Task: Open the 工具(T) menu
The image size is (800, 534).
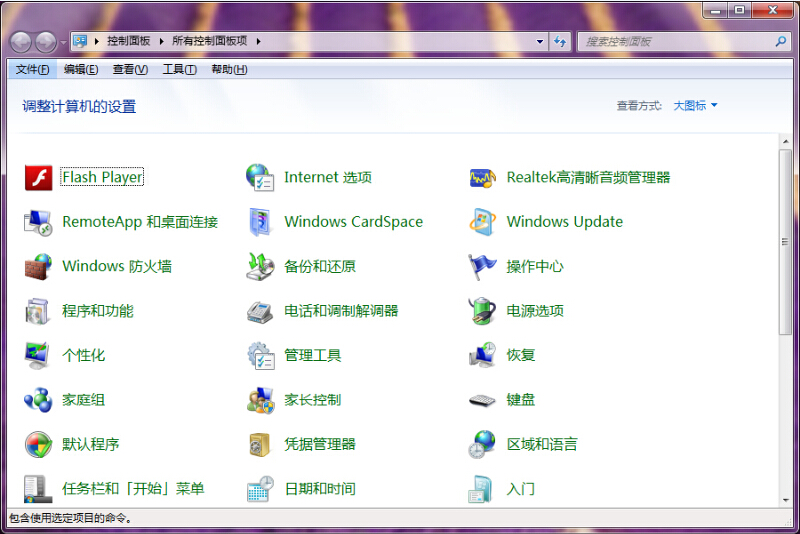Action: pos(180,70)
